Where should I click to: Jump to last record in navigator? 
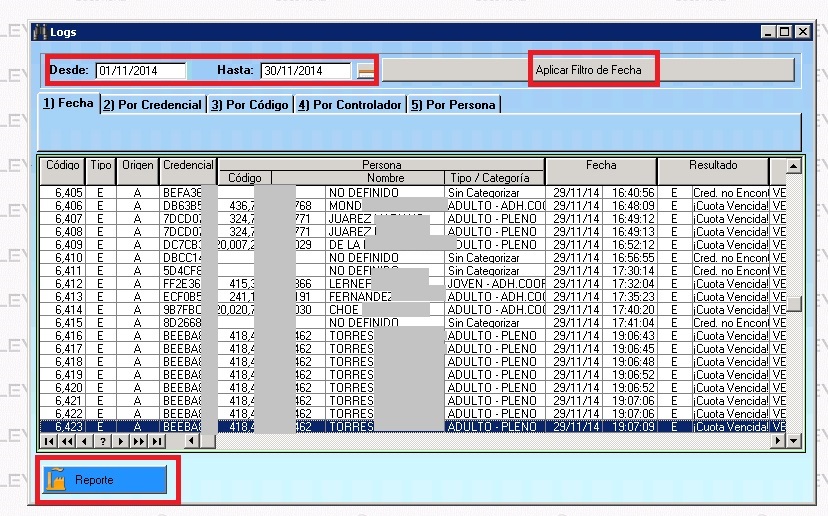(x=156, y=441)
